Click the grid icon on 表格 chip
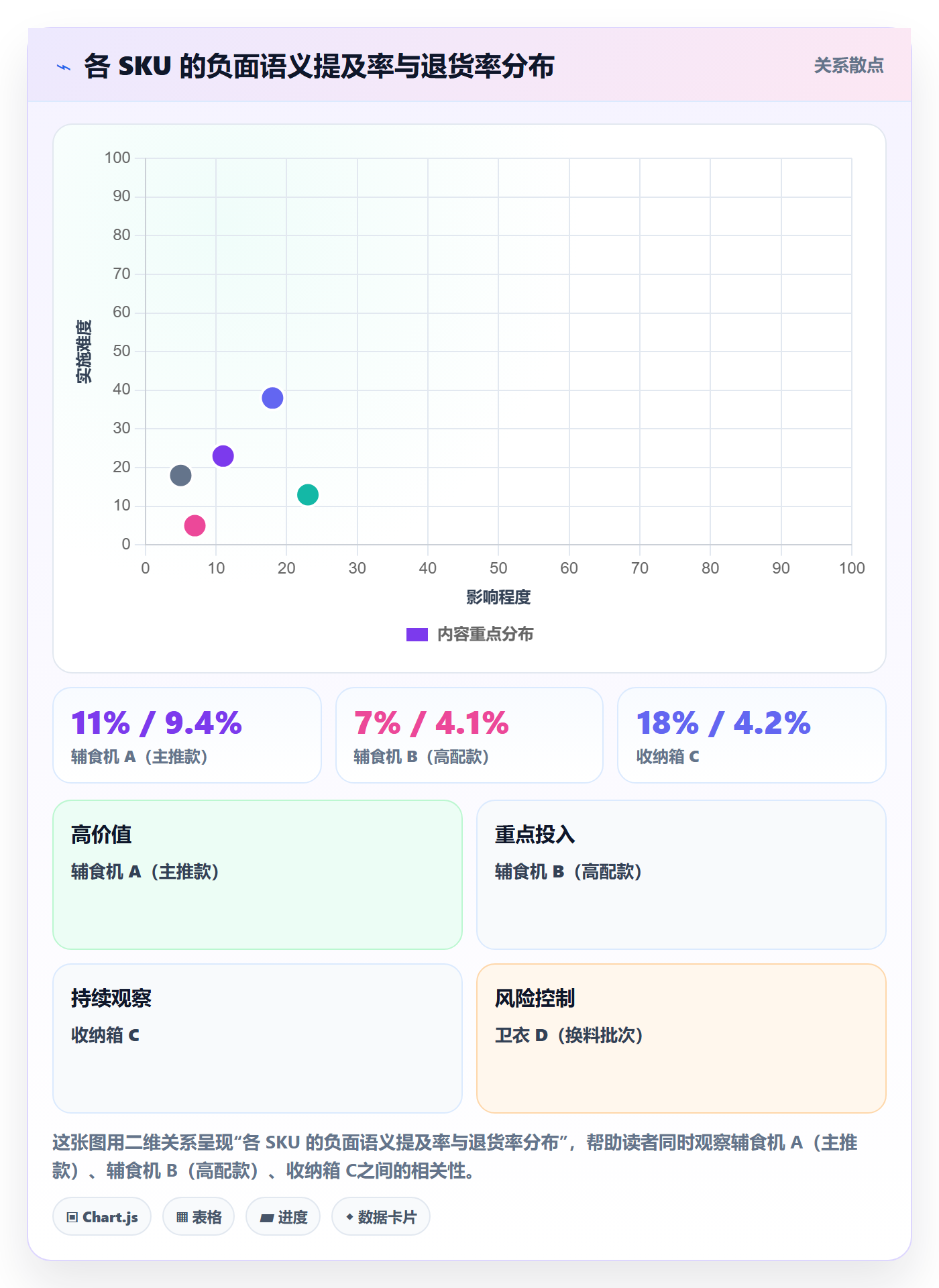939x1288 pixels. point(182,1218)
